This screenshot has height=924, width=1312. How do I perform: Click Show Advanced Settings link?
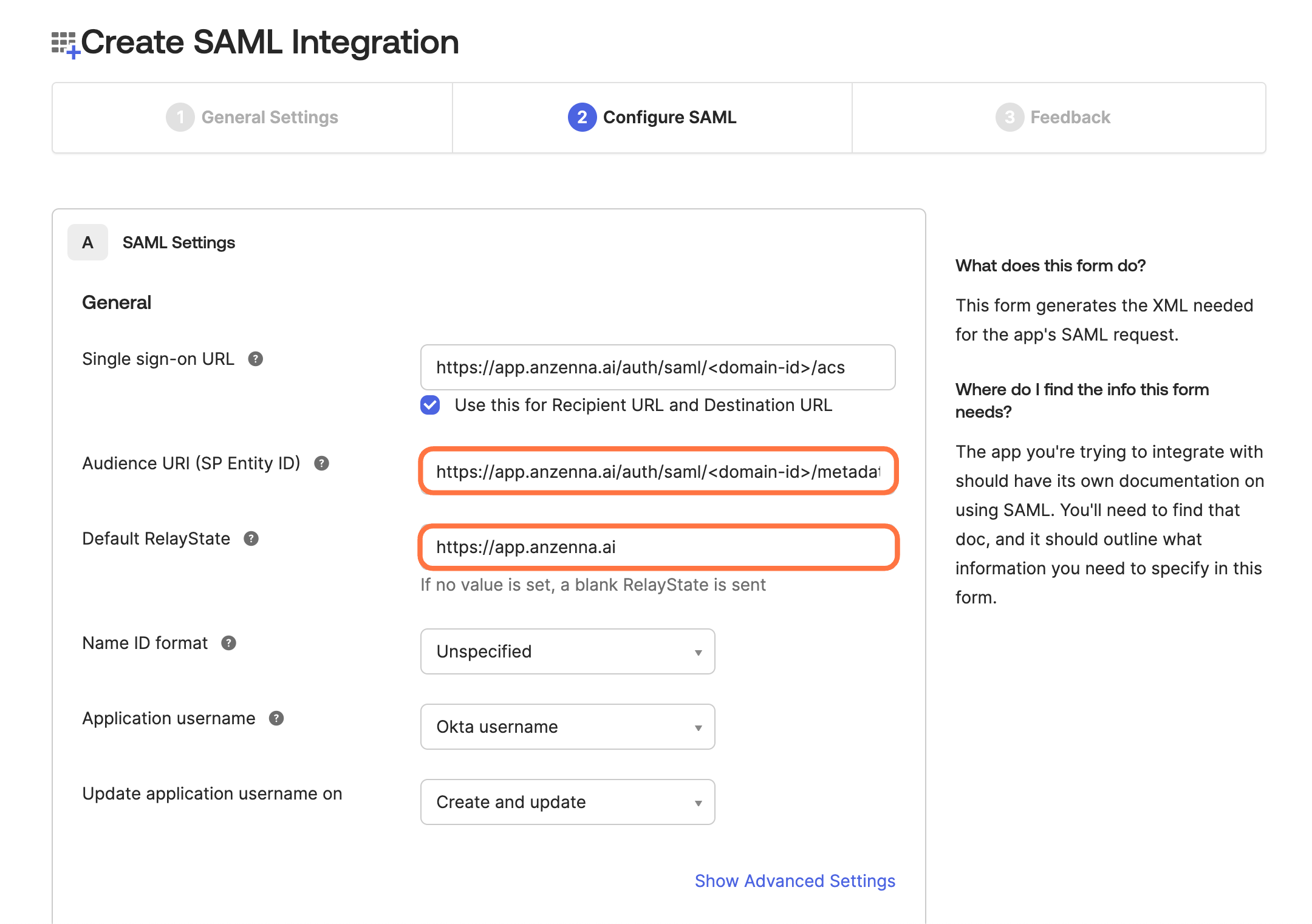click(x=794, y=881)
